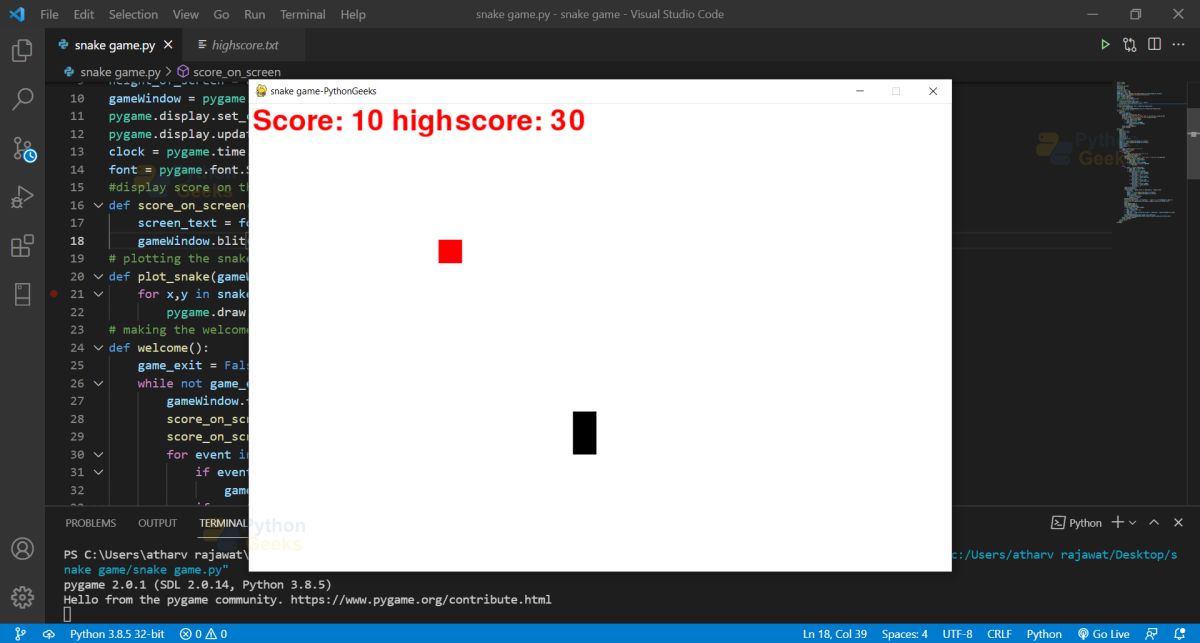Open the Explorer view in activity bar

coord(22,50)
